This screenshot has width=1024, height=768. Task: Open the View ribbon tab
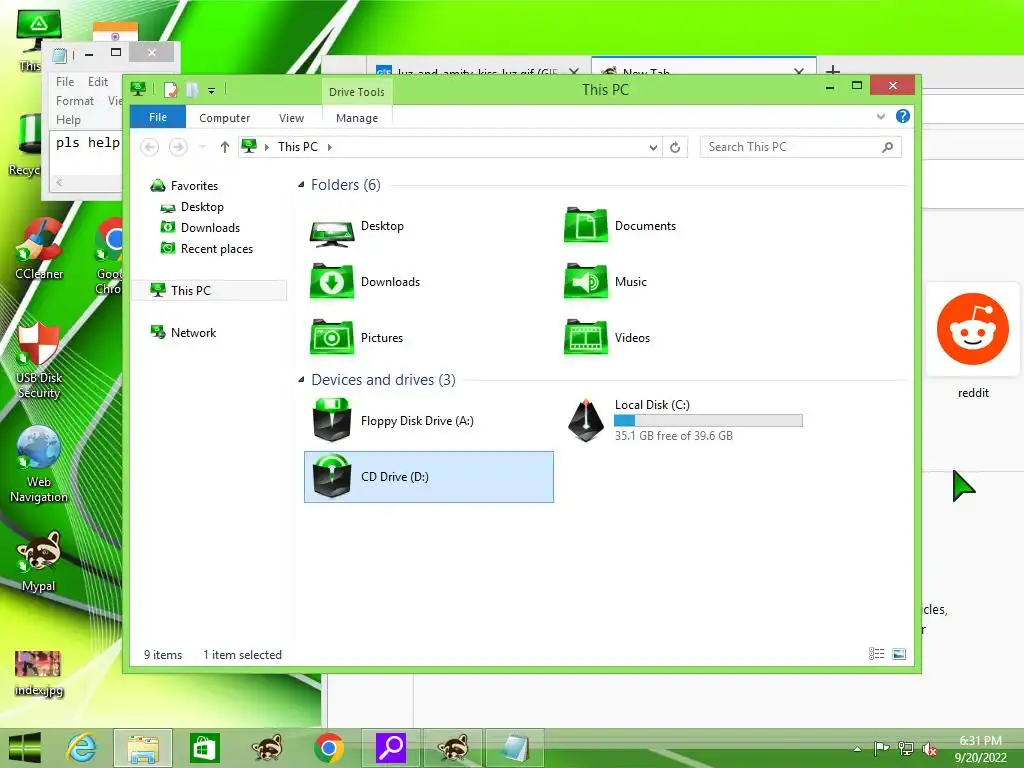291,118
